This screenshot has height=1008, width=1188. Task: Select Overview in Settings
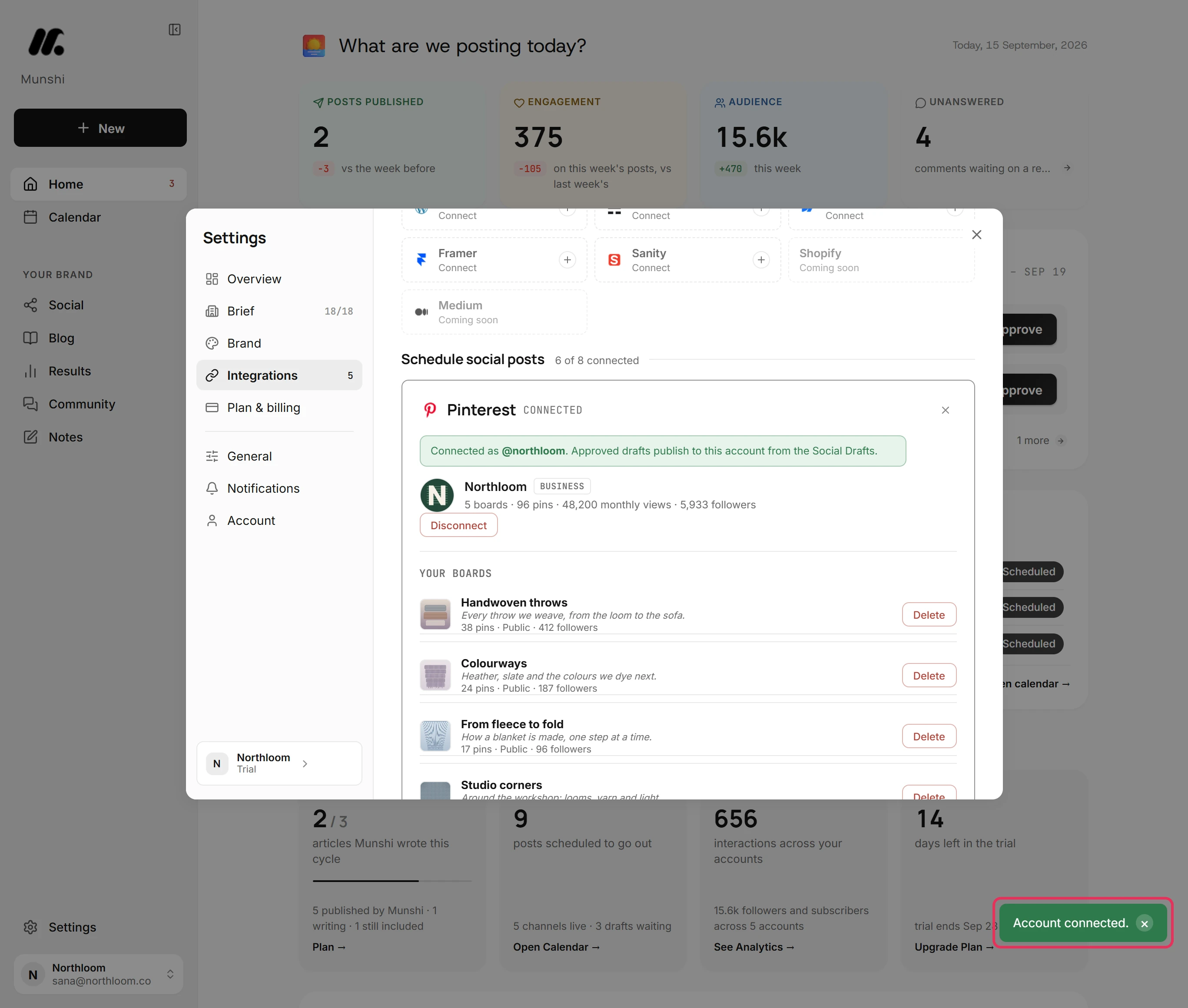point(279,279)
